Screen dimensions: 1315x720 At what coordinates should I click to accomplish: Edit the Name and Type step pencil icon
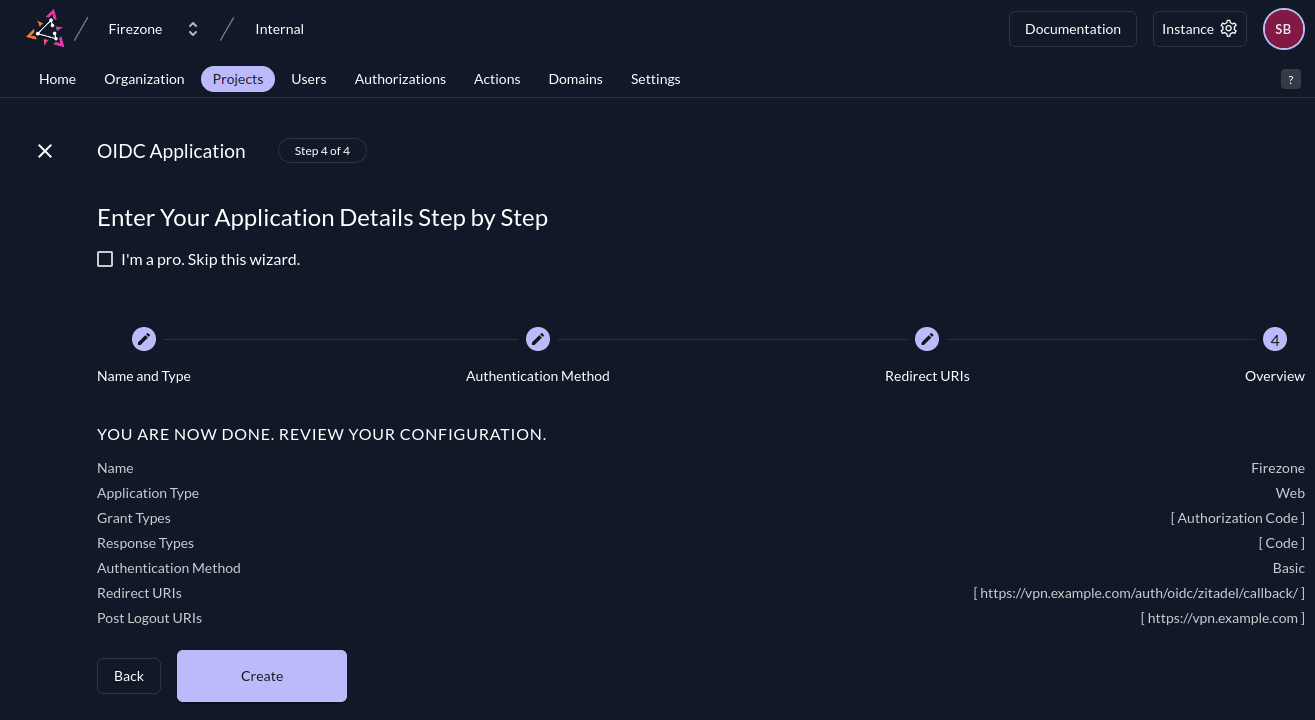click(144, 339)
